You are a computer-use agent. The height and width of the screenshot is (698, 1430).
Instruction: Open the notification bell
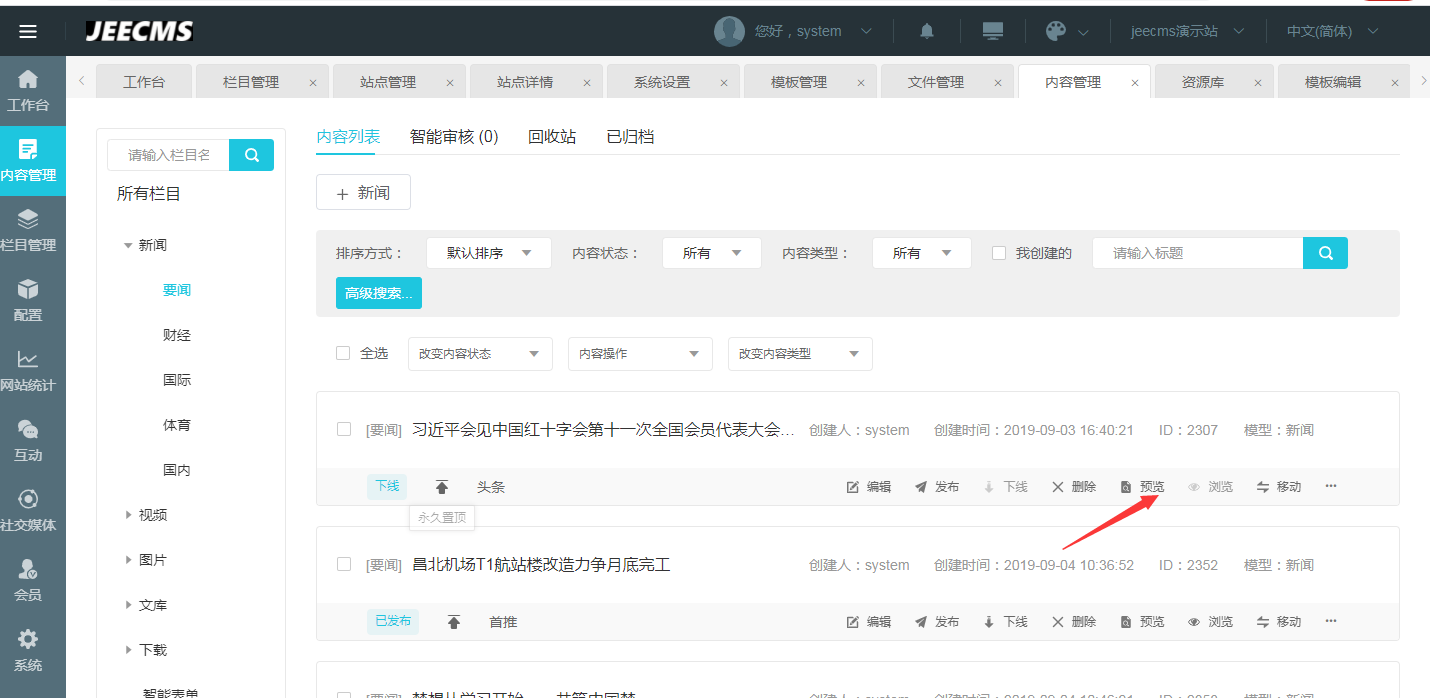pyautogui.click(x=927, y=31)
